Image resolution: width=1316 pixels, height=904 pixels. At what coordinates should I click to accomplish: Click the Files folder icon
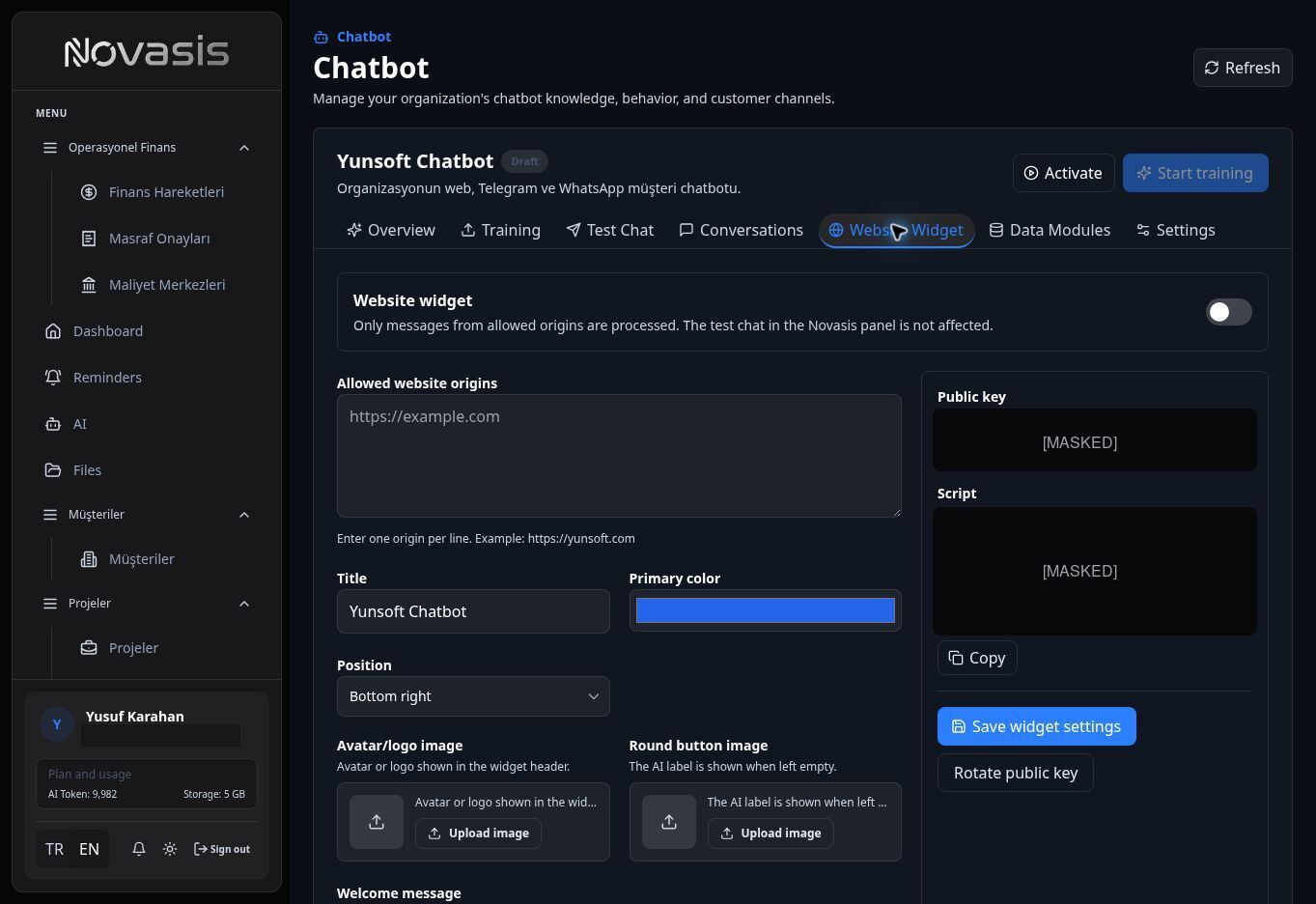(x=53, y=470)
